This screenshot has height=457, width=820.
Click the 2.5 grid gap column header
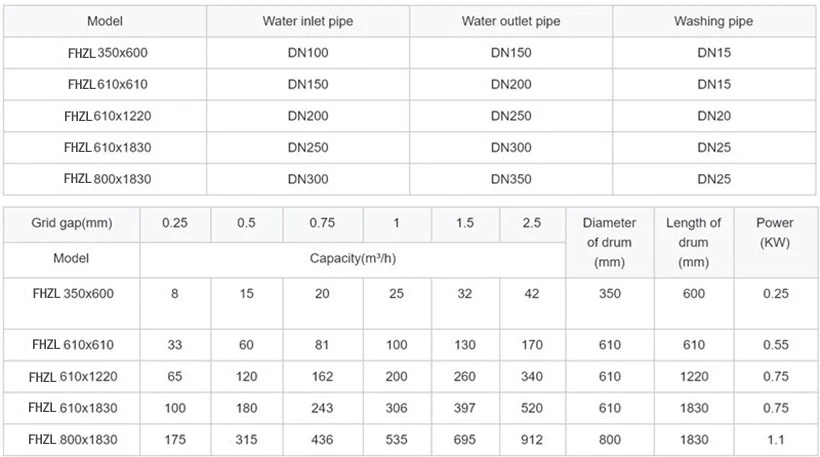(533, 223)
